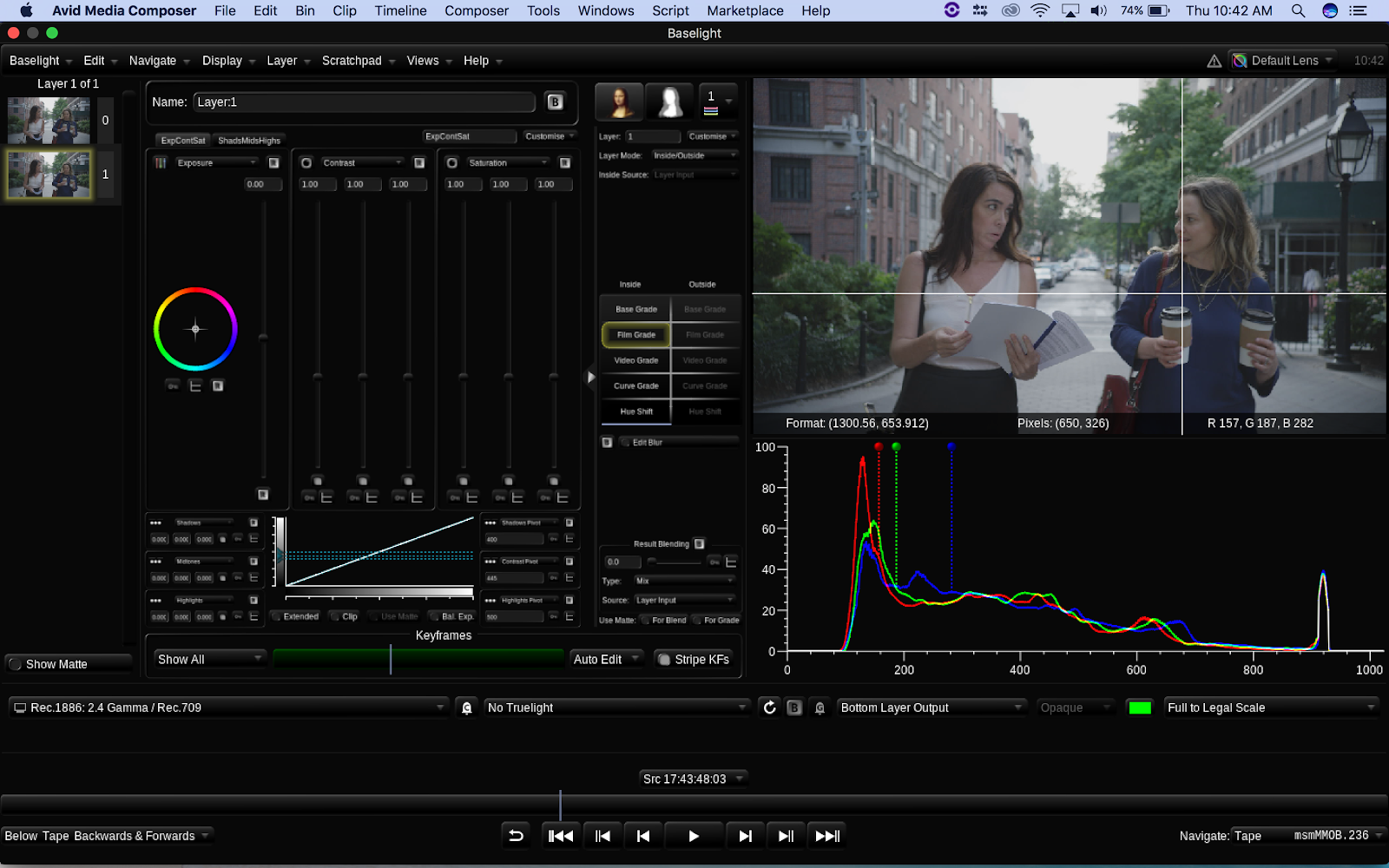Click the loop playback icon
This screenshot has height=868, width=1389.
tap(516, 836)
